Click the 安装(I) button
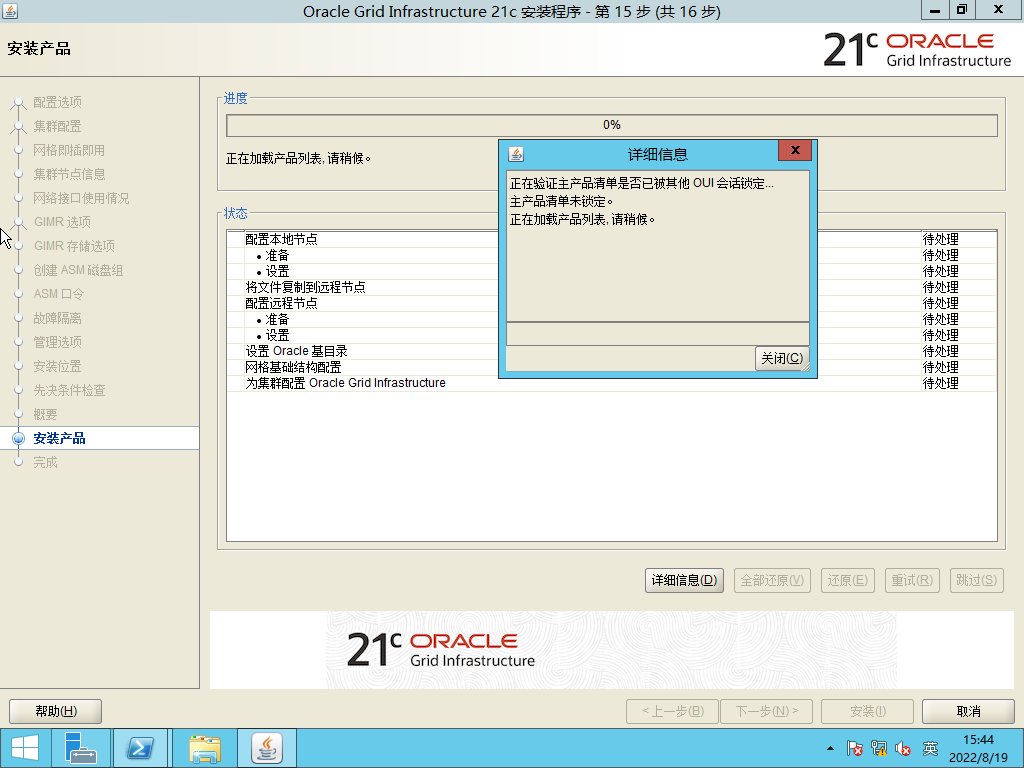This screenshot has height=768, width=1024. (867, 711)
